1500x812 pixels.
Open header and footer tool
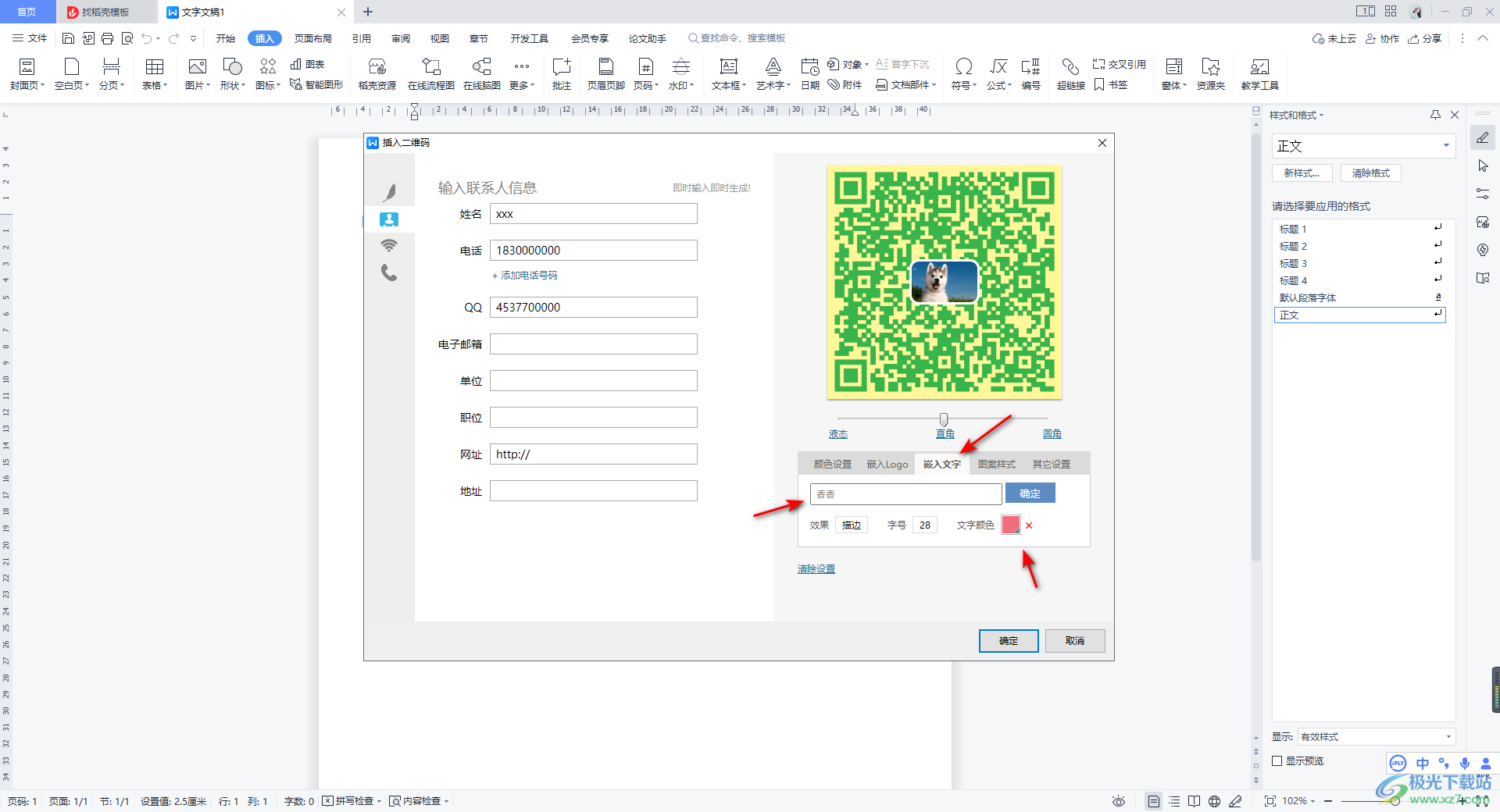(606, 74)
